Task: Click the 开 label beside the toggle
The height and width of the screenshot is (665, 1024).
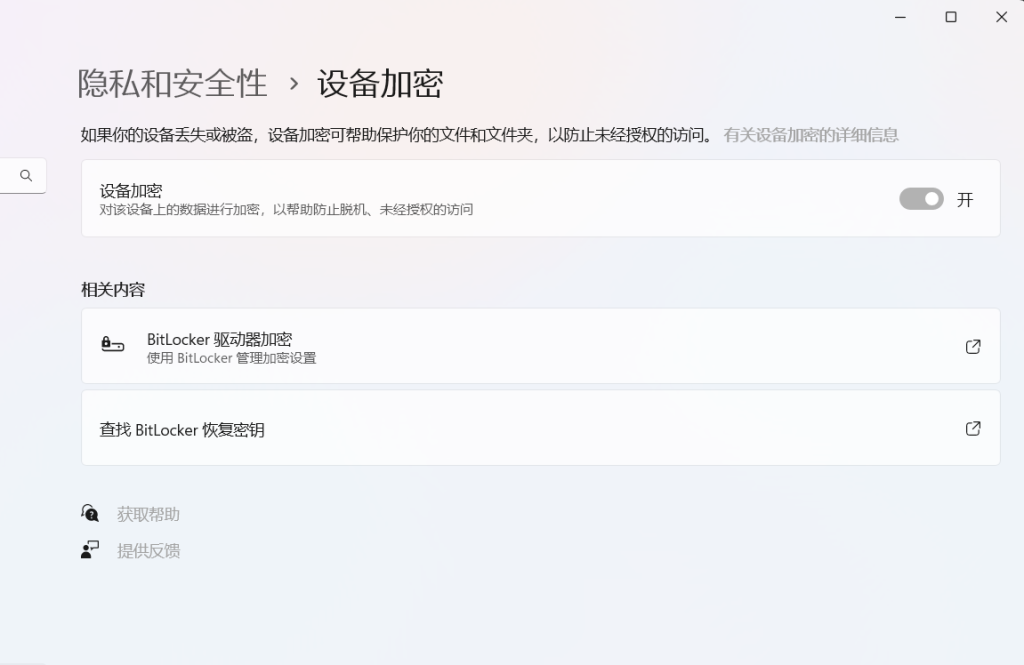Action: (965, 199)
